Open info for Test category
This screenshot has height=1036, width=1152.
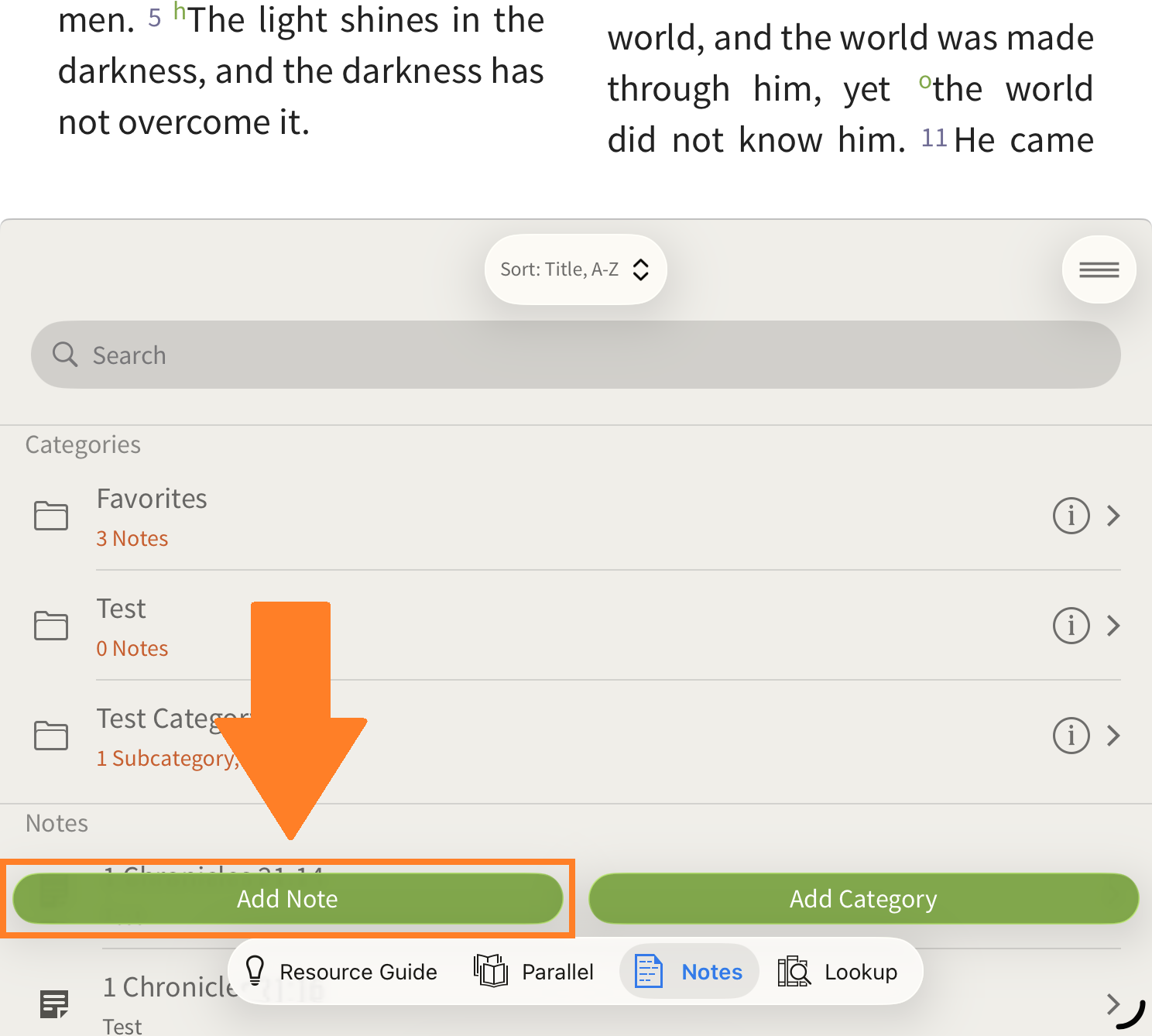tap(1071, 626)
